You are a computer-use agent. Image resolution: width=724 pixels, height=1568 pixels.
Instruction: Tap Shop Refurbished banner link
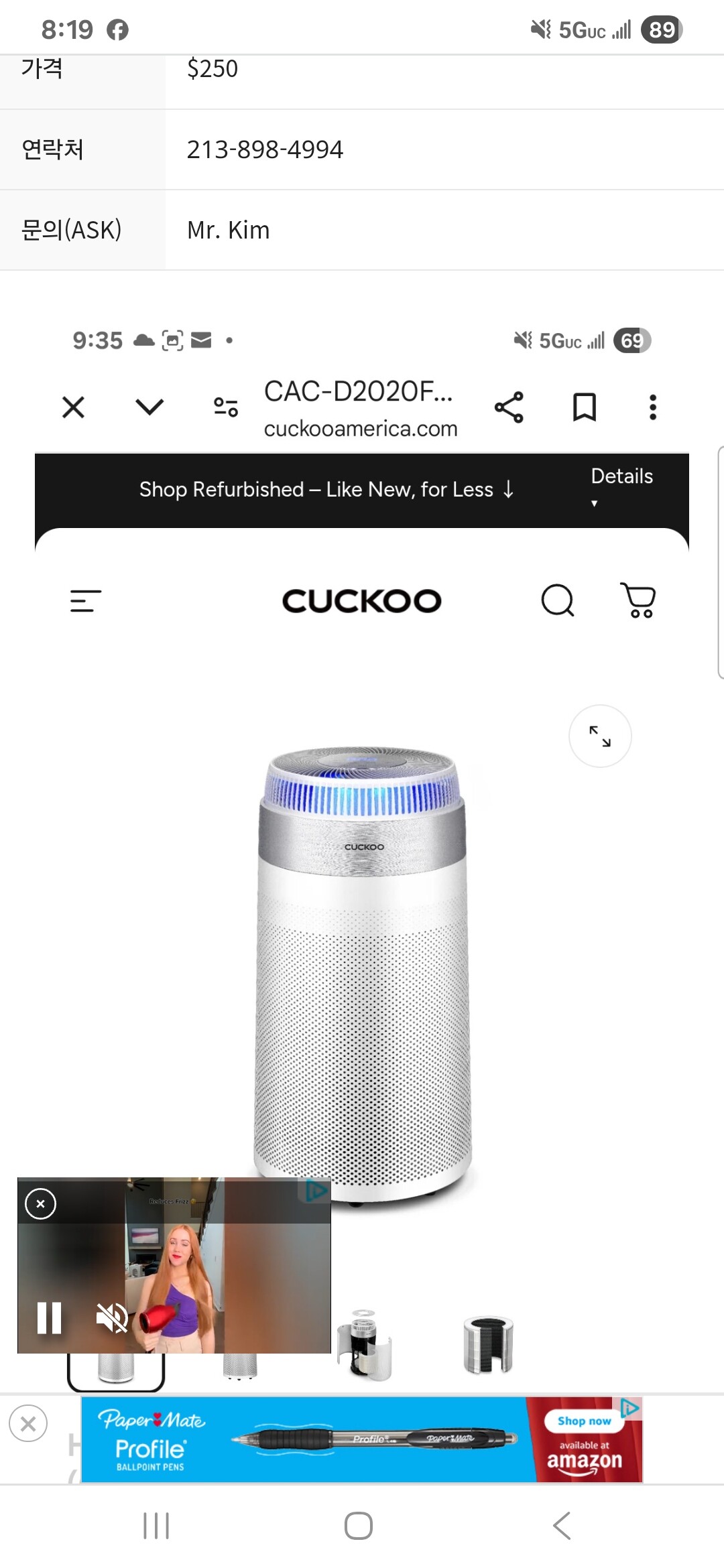[327, 490]
